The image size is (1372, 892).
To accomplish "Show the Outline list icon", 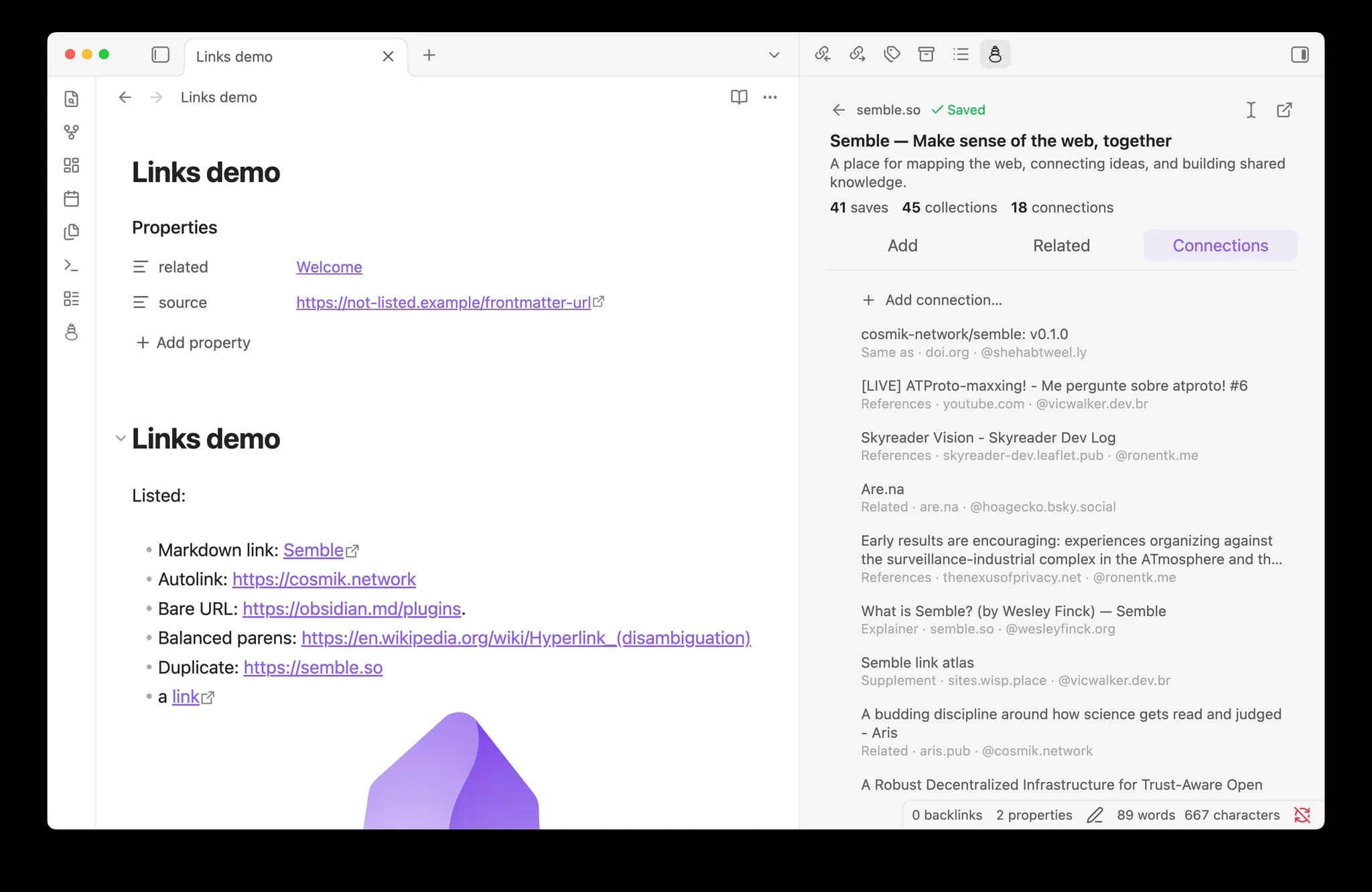I will [x=961, y=54].
